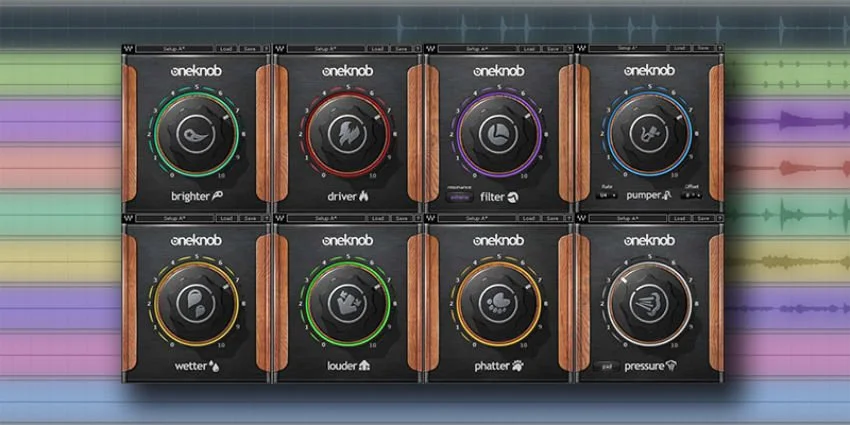Open Setup A preset menu on brighter plugin

point(176,49)
